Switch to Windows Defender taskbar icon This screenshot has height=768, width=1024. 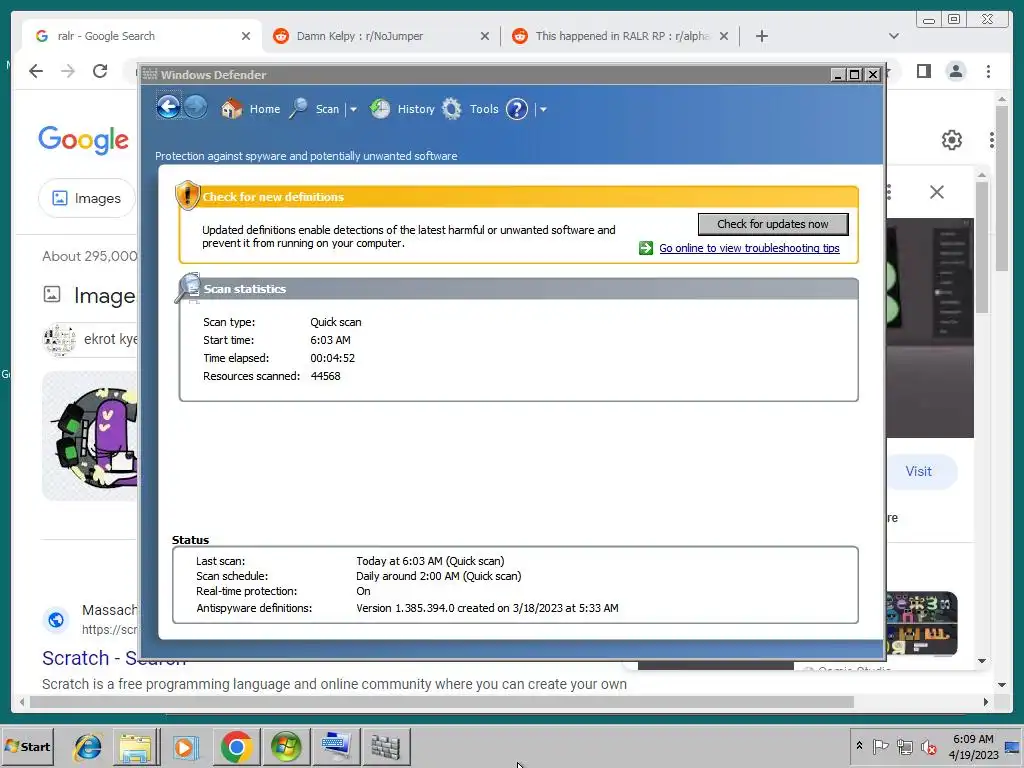tap(385, 746)
